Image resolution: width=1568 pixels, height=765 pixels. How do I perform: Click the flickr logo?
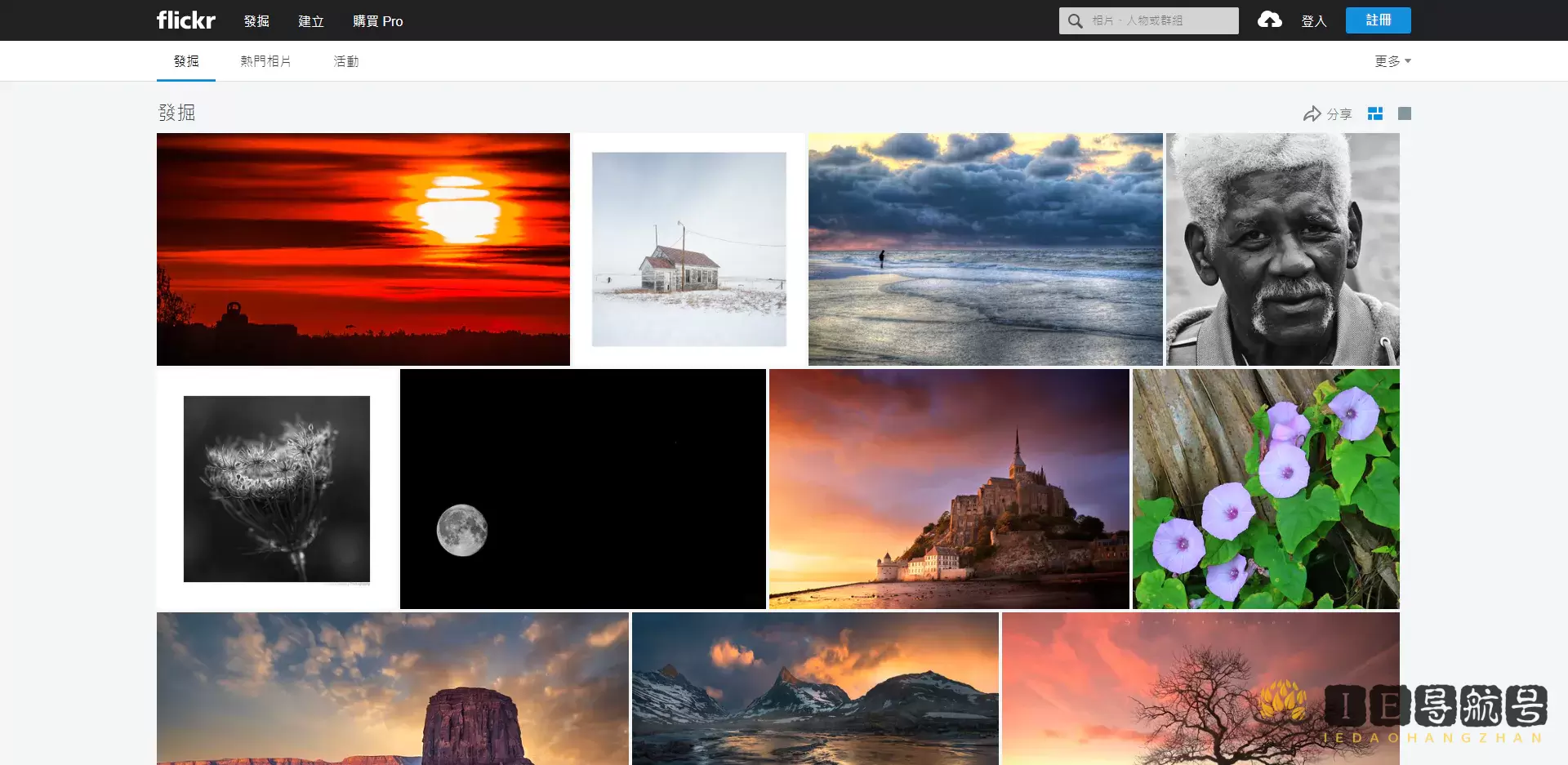click(185, 20)
